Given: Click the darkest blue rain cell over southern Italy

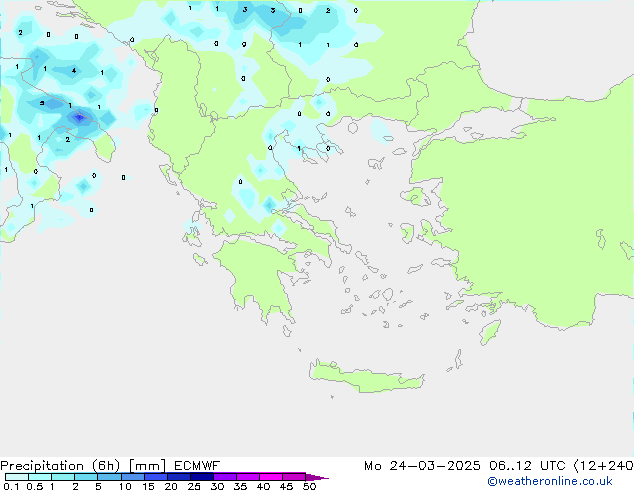Looking at the screenshot, I should 80,118.
